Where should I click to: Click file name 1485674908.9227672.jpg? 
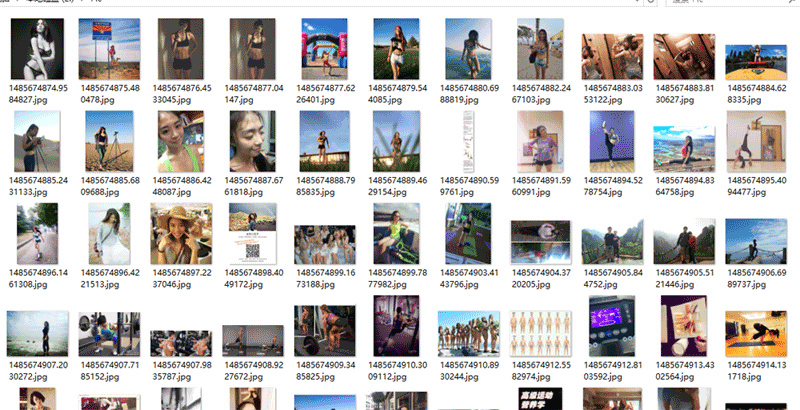click(254, 371)
